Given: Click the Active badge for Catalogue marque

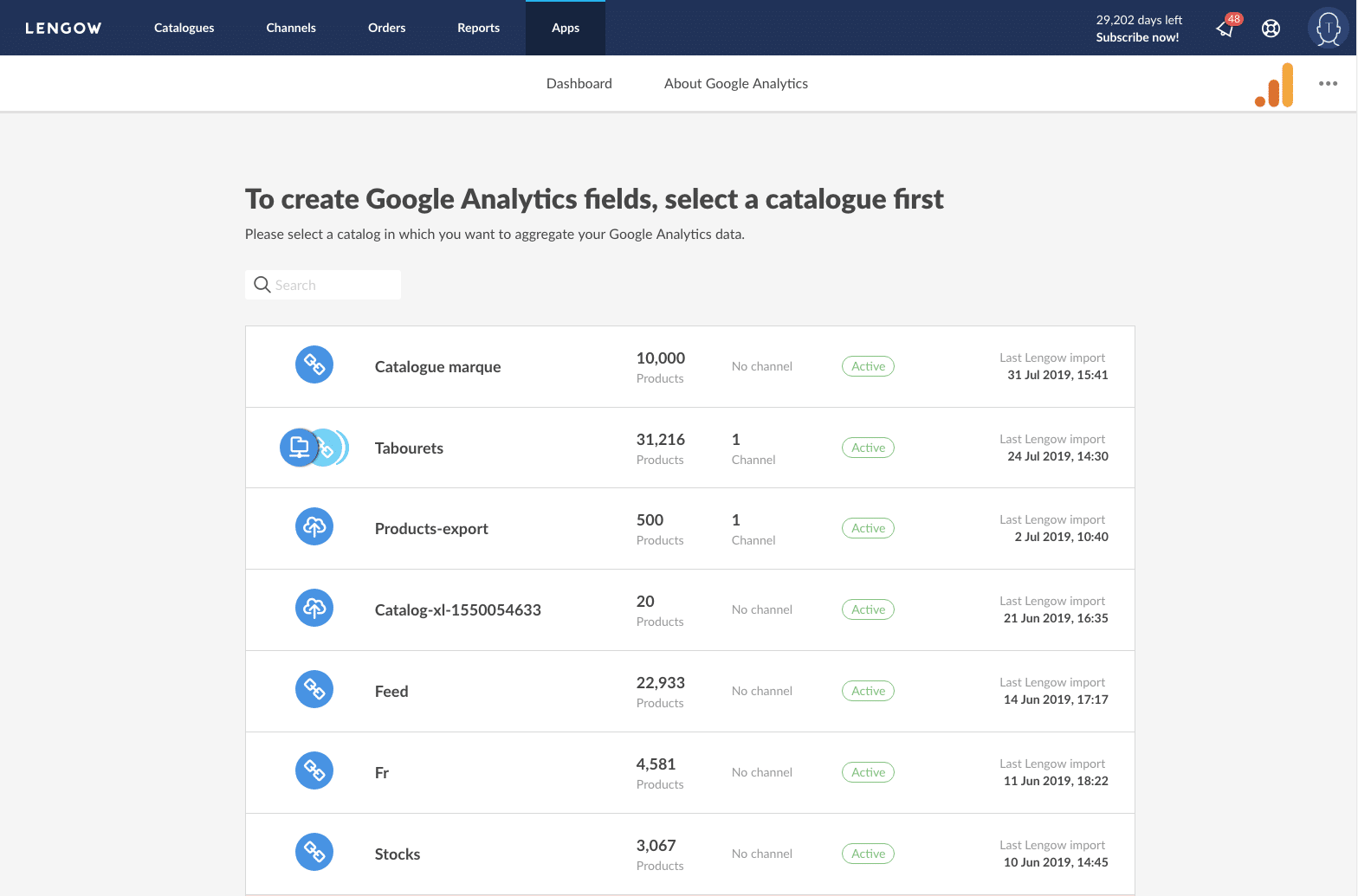Looking at the screenshot, I should (868, 366).
